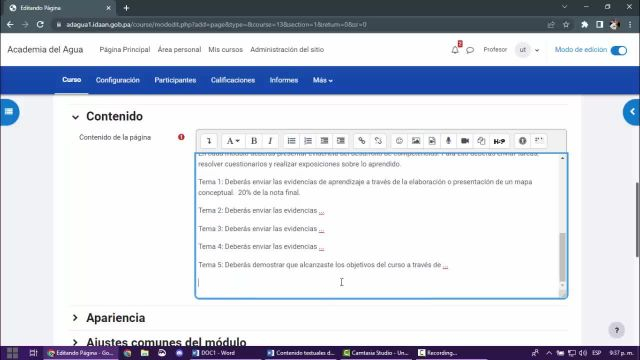The image size is (640, 360).
Task: Expand the Más menu
Action: [322, 80]
